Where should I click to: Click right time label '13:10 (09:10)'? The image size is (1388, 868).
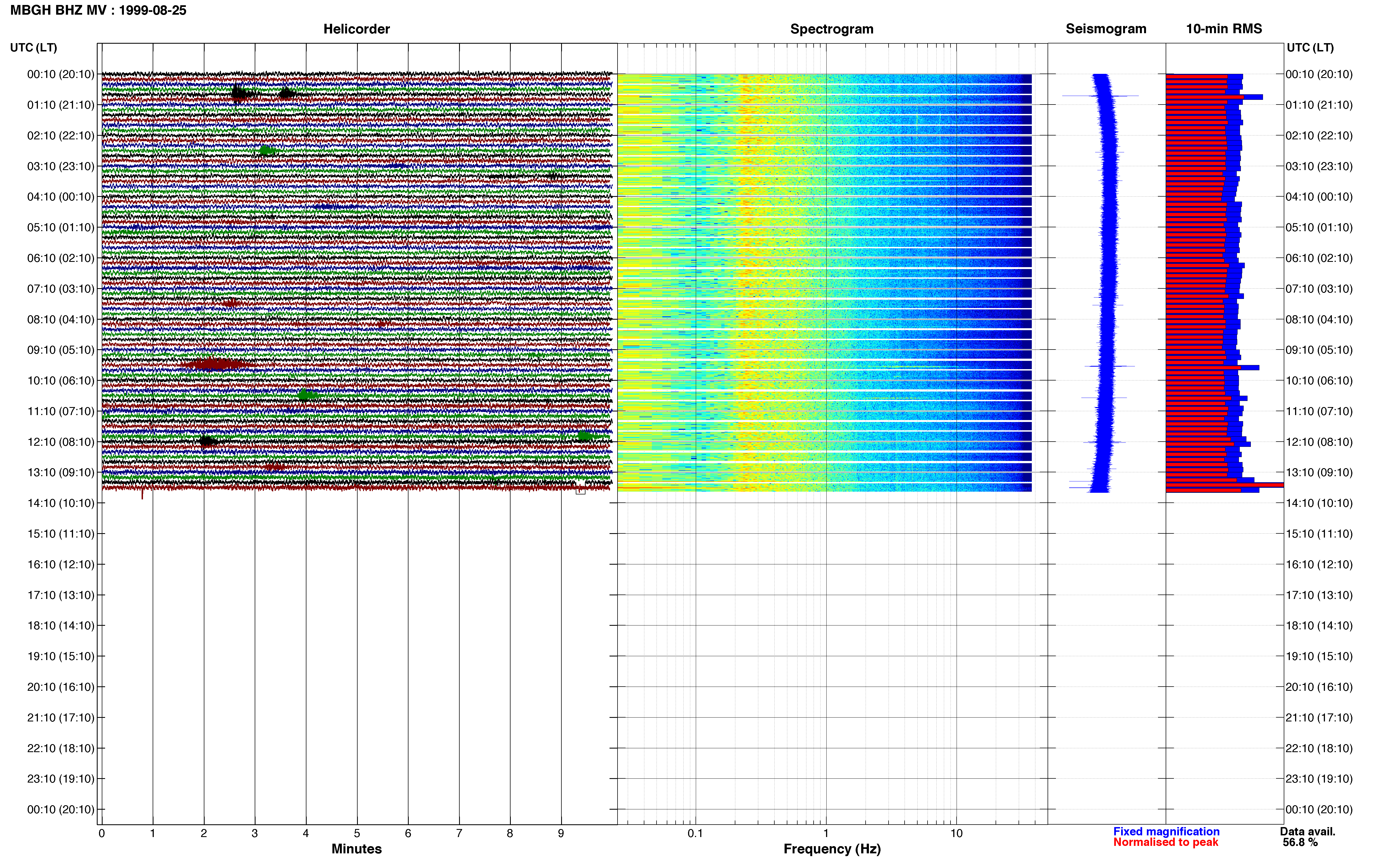[x=1319, y=473]
